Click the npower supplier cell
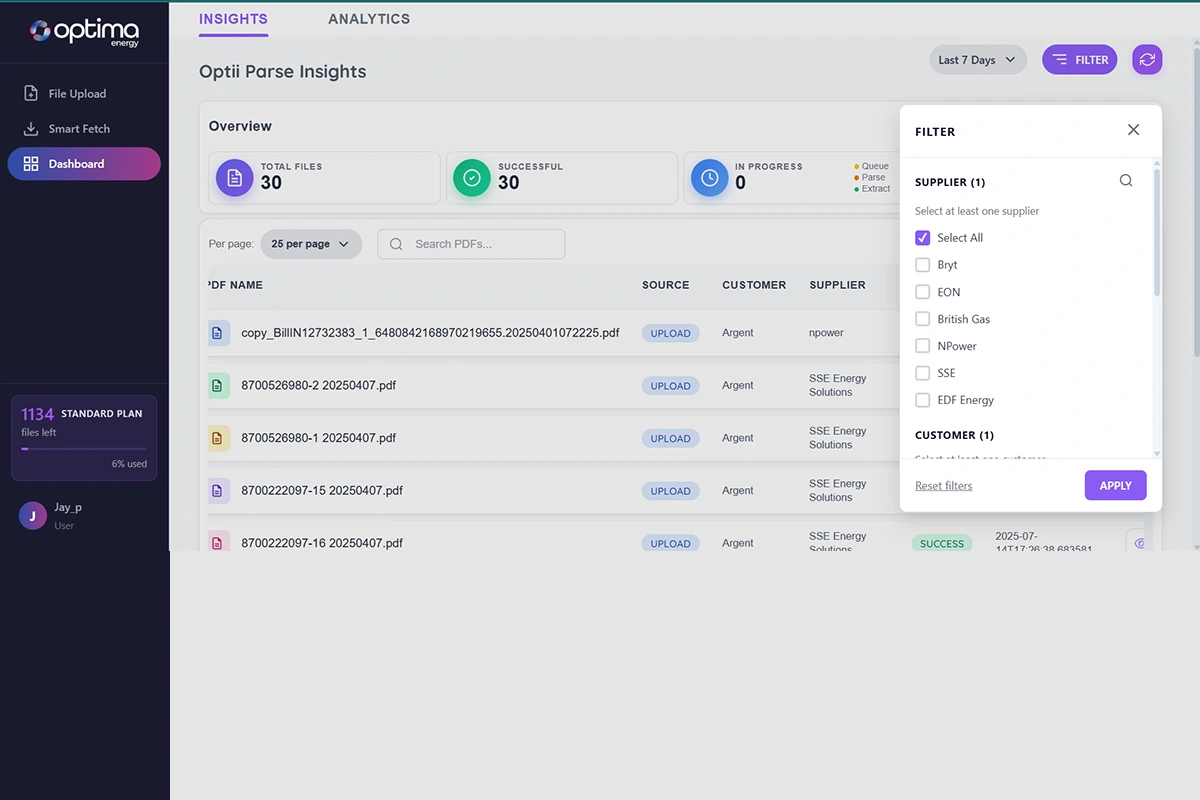Viewport: 1200px width, 800px height. point(826,333)
